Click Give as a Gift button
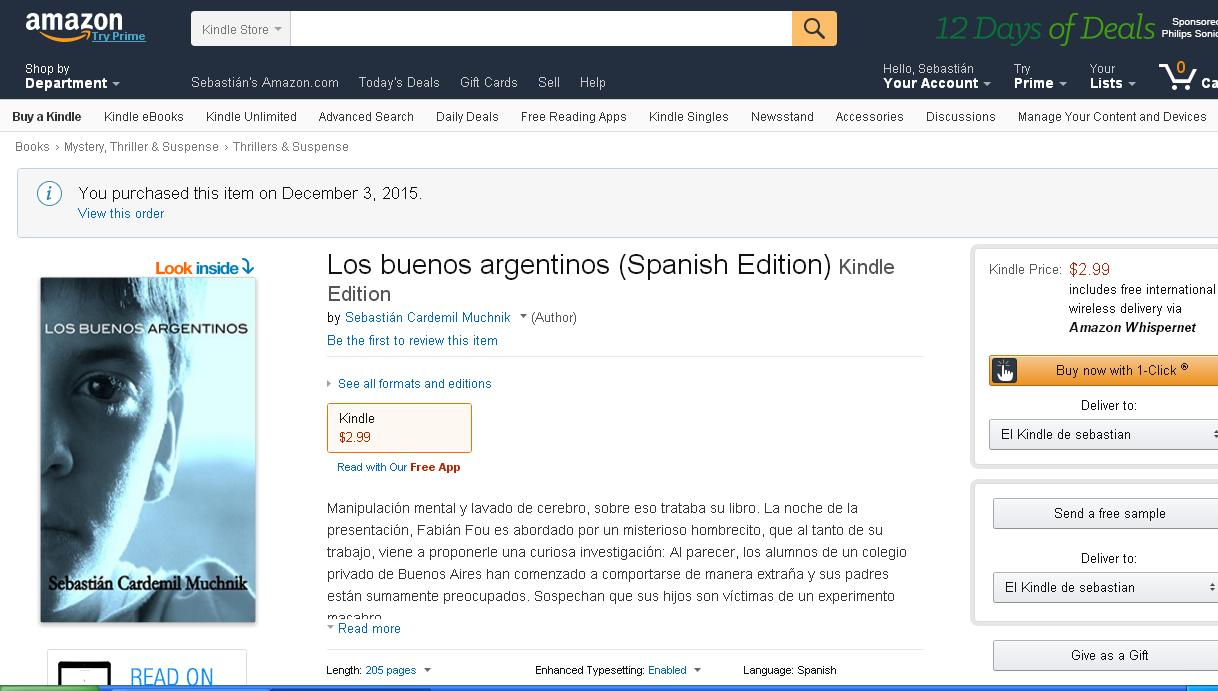The width and height of the screenshot is (1218, 691). (1106, 655)
